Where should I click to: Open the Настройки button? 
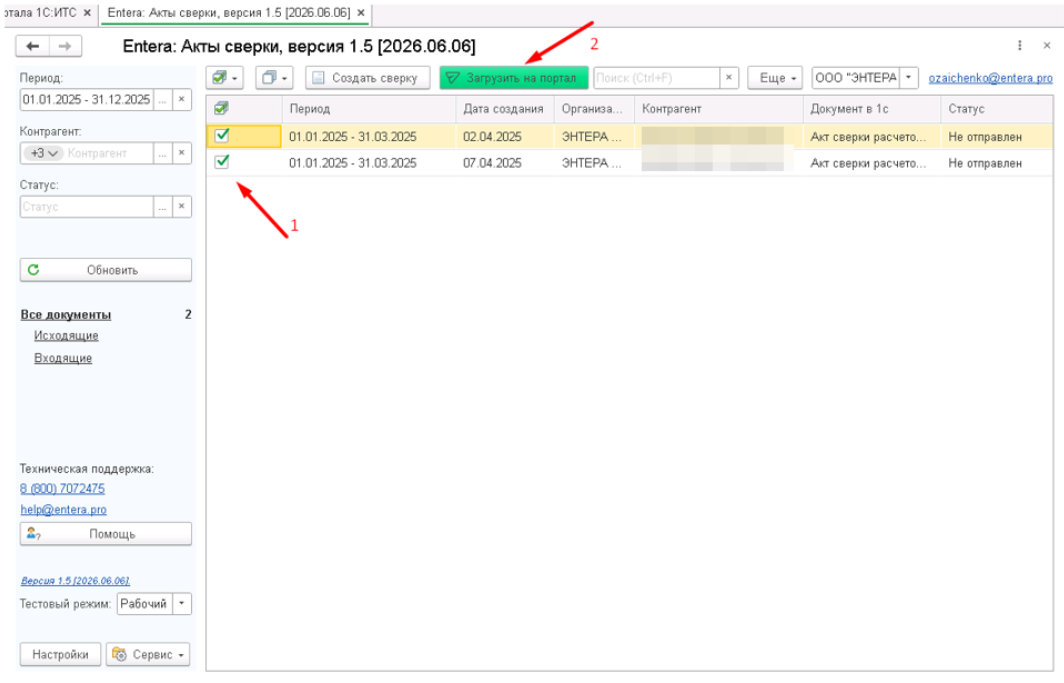click(60, 655)
